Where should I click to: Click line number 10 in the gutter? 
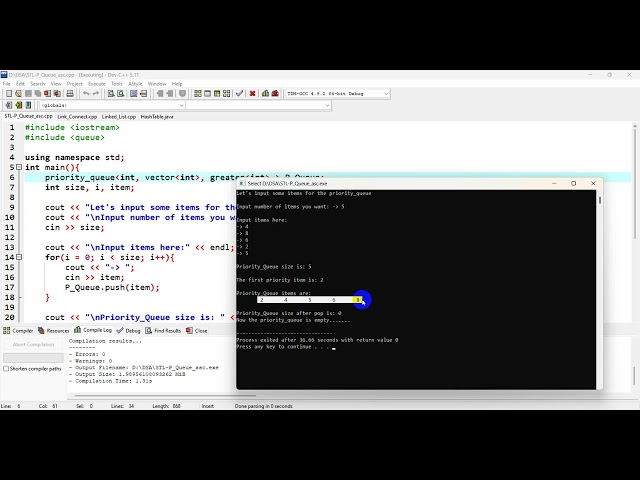pos(10,217)
